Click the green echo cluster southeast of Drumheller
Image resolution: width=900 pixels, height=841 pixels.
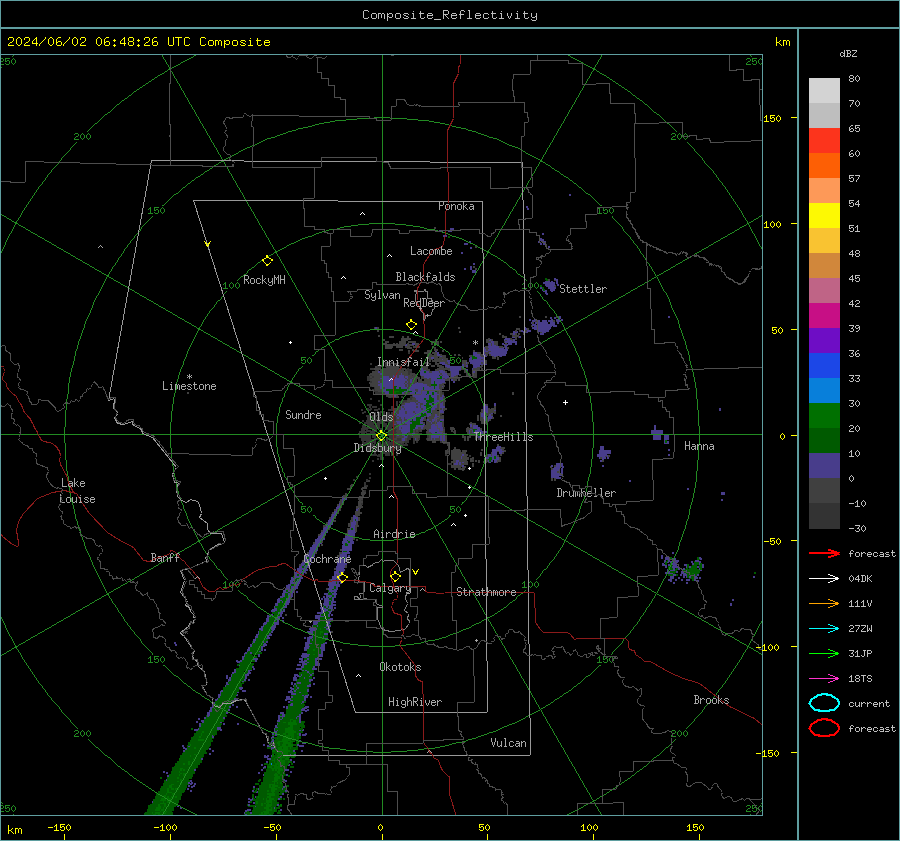pos(684,568)
